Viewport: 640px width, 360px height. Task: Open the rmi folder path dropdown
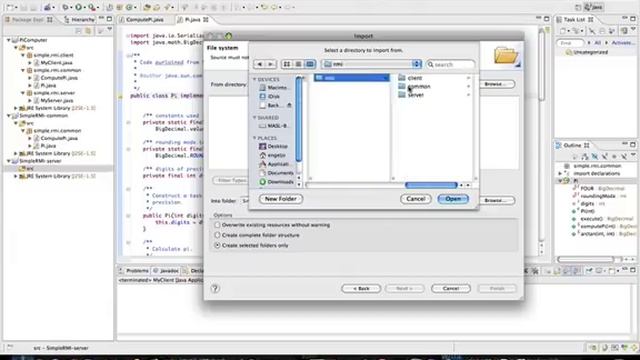[371, 64]
